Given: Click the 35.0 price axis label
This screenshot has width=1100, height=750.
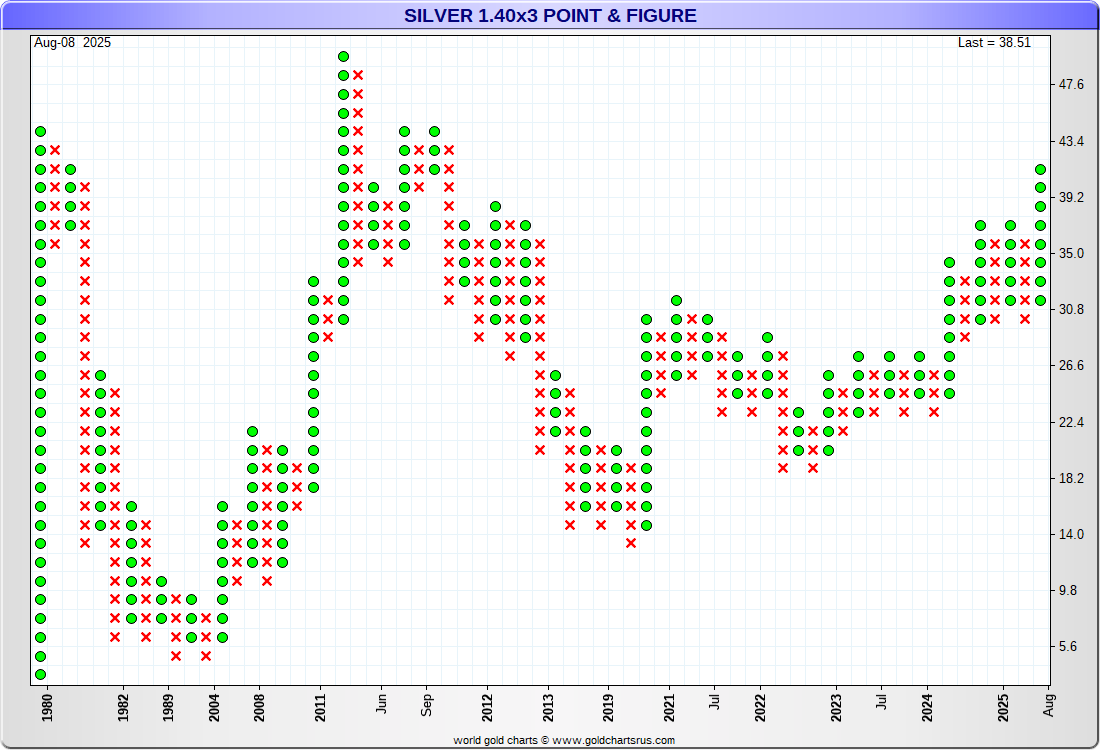Looking at the screenshot, I should [x=1071, y=254].
